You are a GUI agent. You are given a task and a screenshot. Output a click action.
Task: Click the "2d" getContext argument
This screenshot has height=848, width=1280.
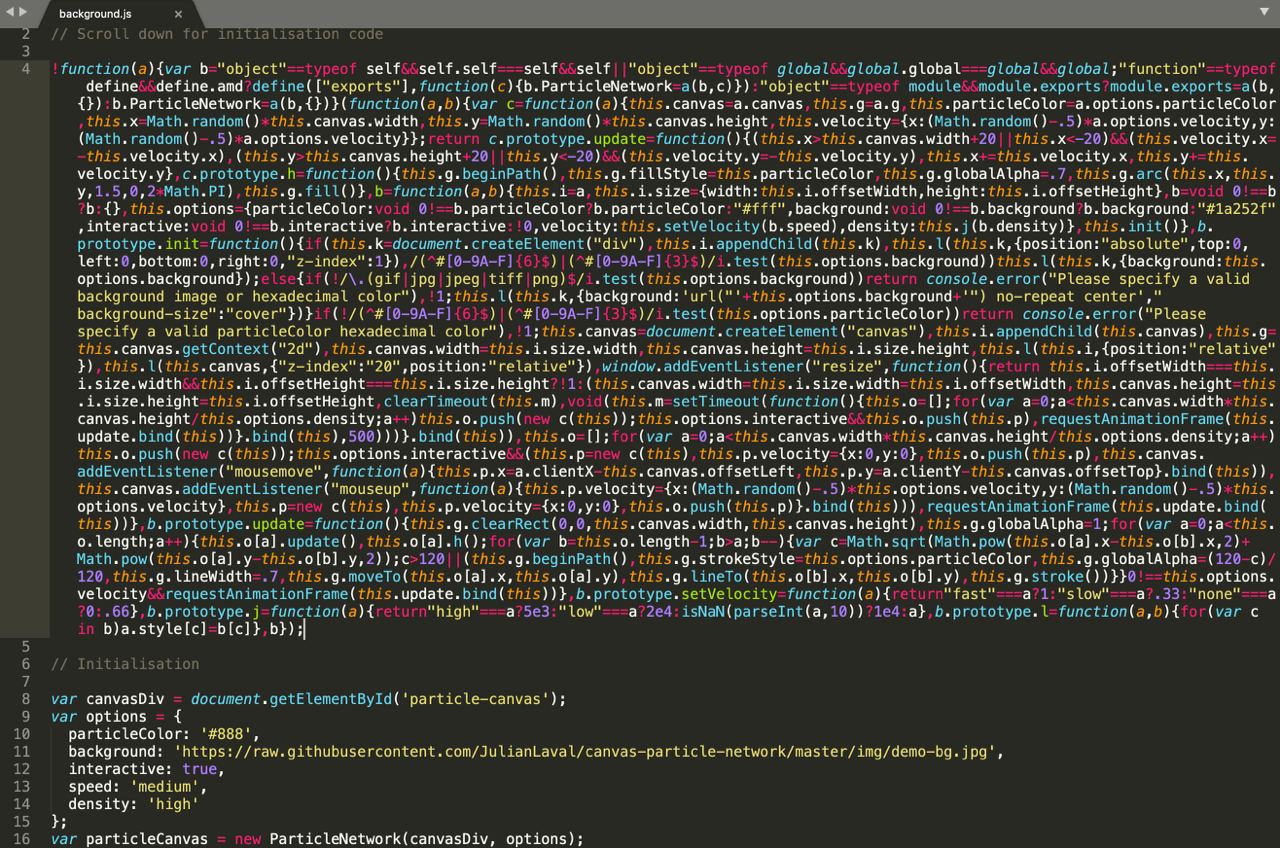point(296,349)
